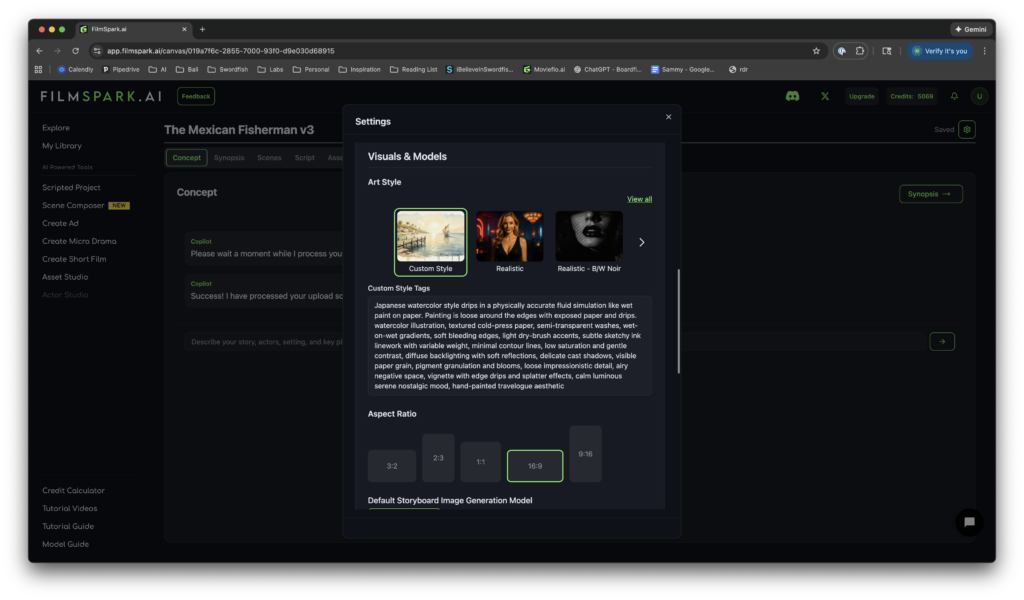Open the Discord icon in the header
The image size is (1024, 600).
point(792,95)
